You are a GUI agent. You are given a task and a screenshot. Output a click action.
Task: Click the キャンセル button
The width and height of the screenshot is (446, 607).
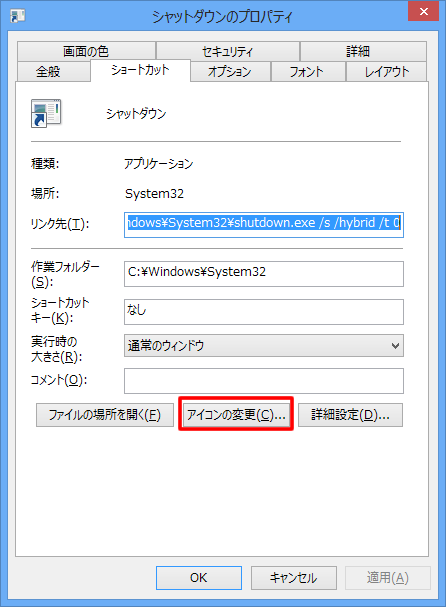(293, 578)
